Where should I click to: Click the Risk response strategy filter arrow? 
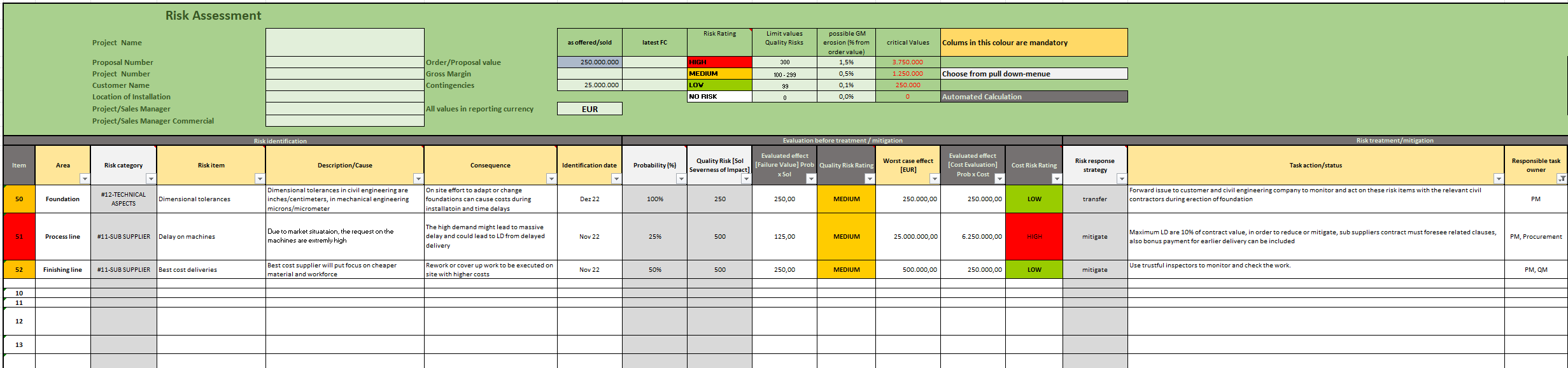(1122, 179)
